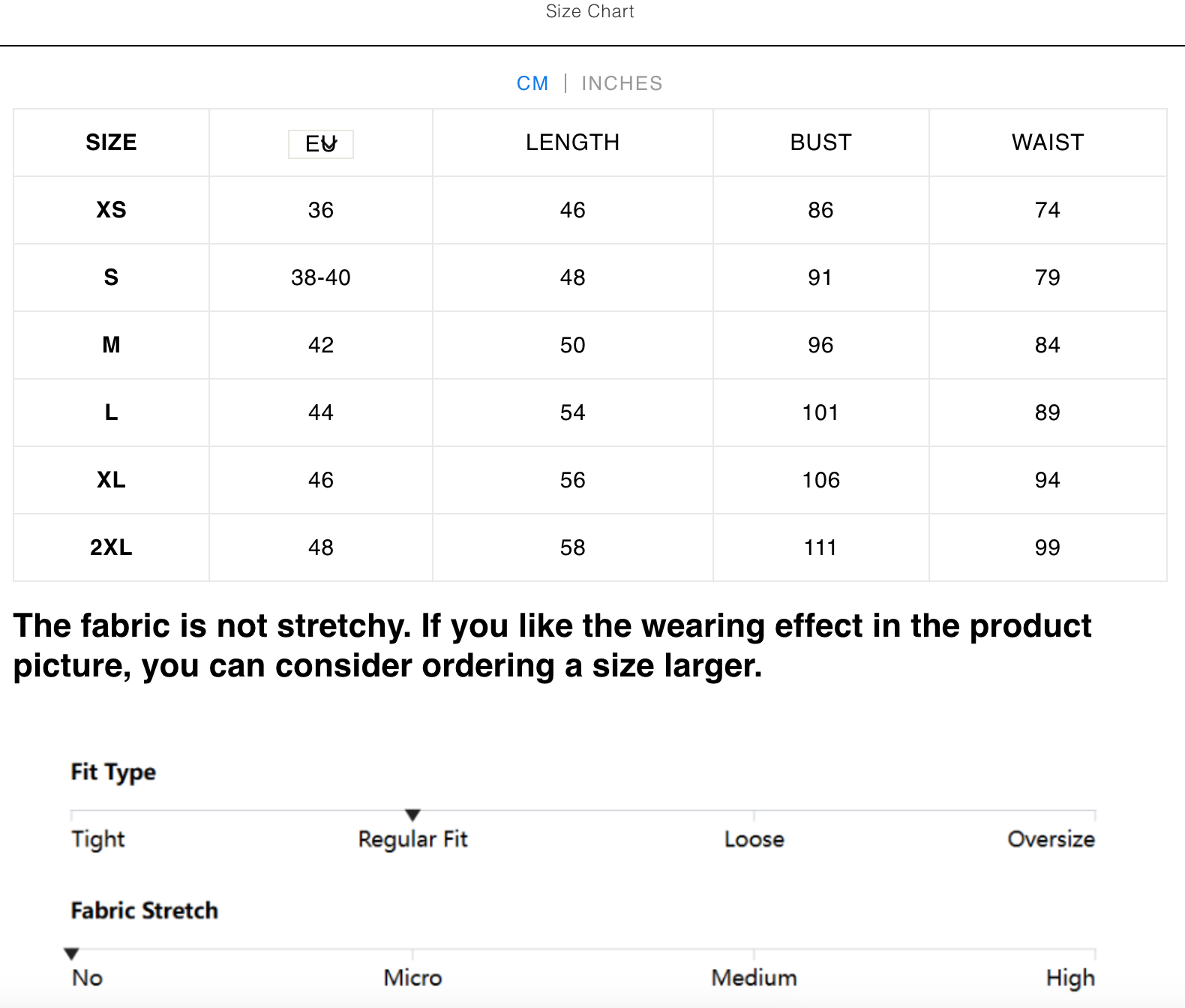
Task: Click the 38-40 EU size cell
Action: point(321,277)
